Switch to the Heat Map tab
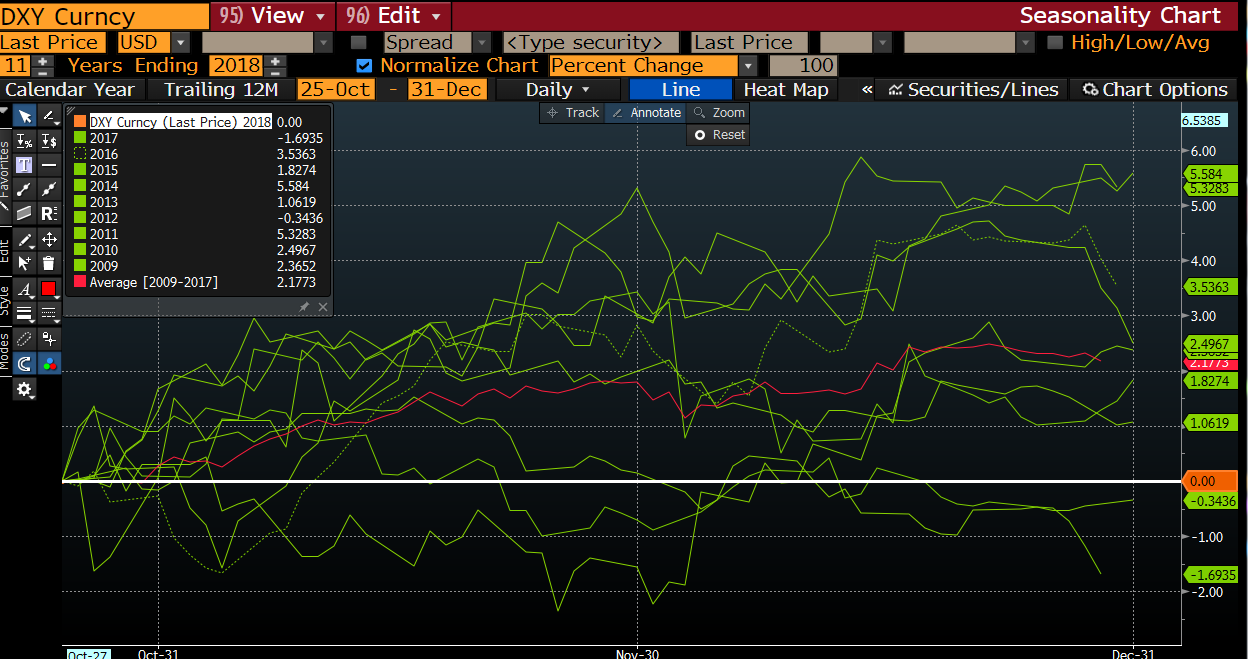Viewport: 1248px width, 659px height. (786, 90)
